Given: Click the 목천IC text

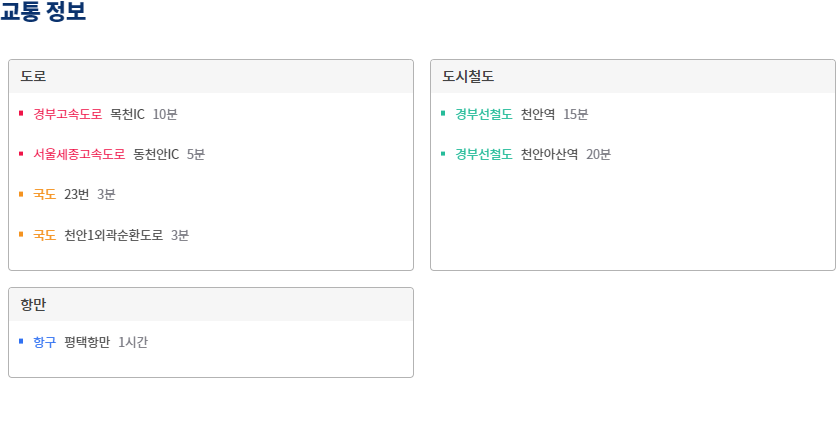Looking at the screenshot, I should click(x=128, y=114).
